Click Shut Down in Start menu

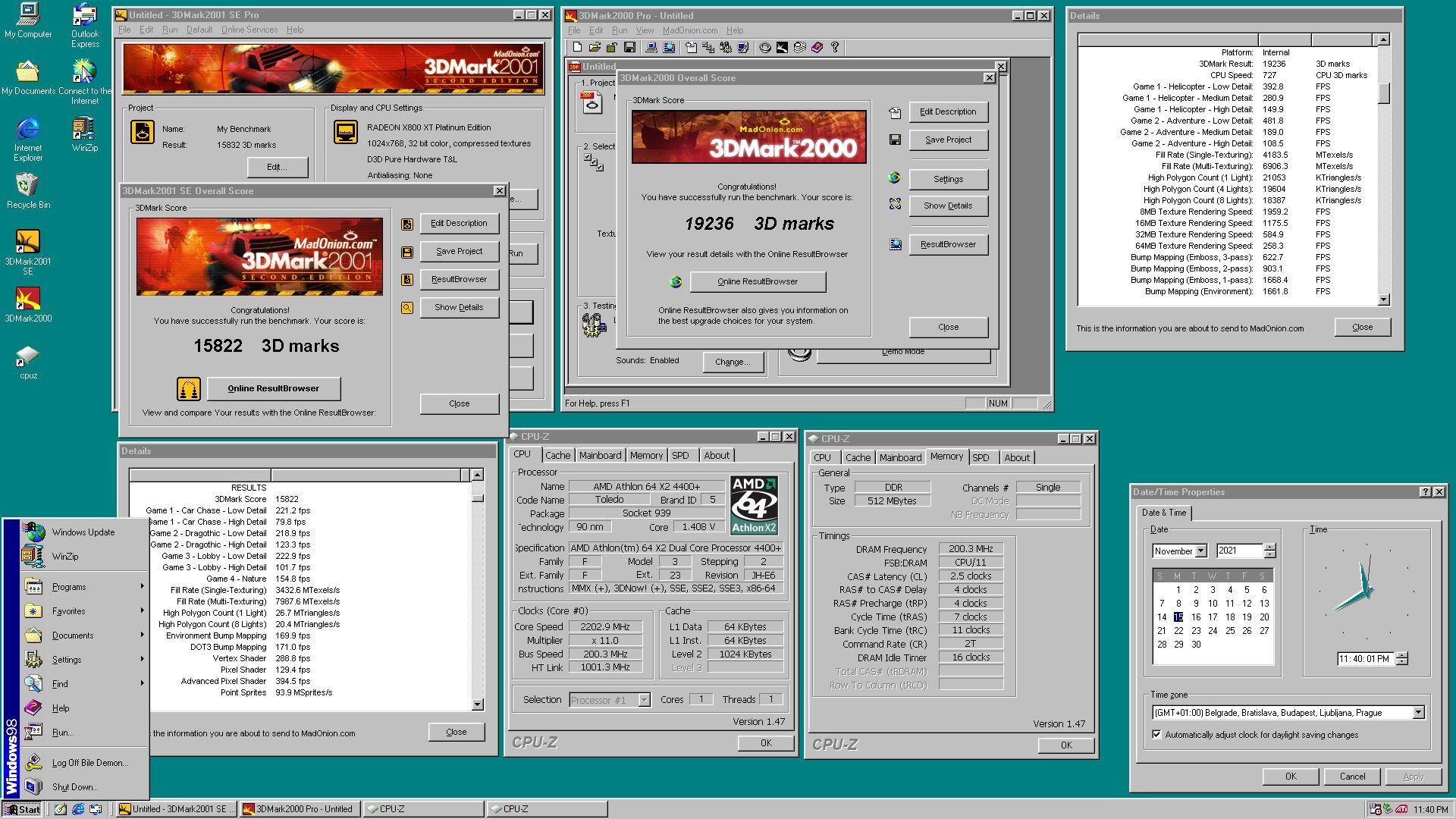click(x=84, y=786)
